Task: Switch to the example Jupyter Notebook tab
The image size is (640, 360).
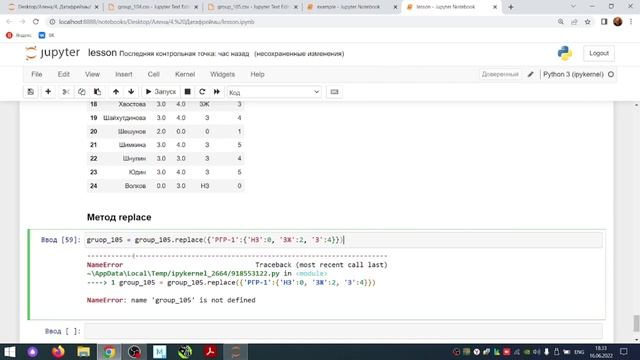Action: [x=348, y=7]
